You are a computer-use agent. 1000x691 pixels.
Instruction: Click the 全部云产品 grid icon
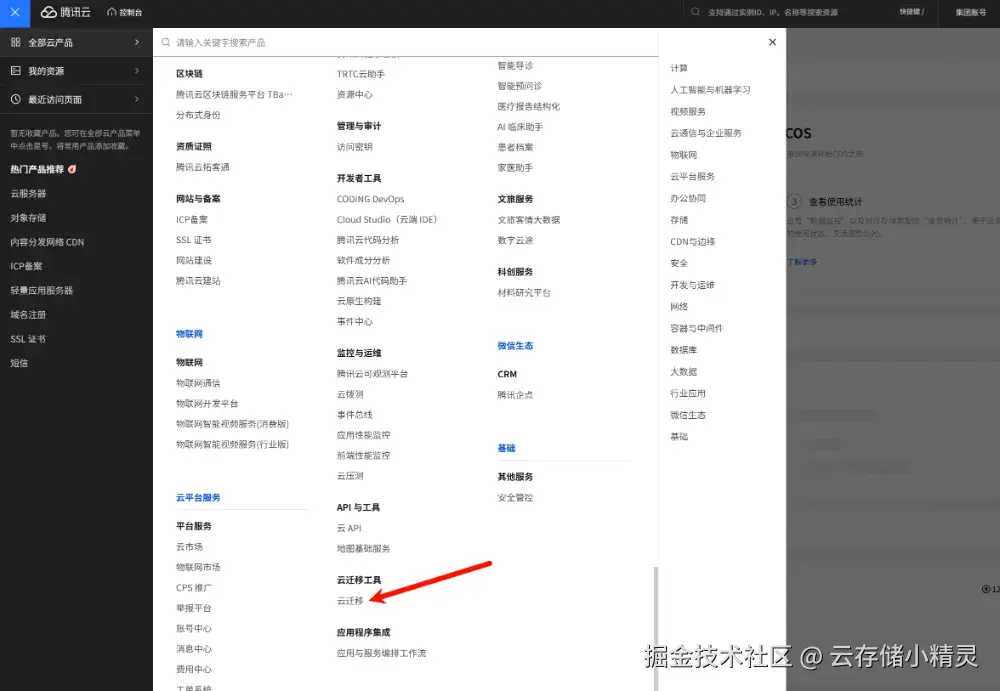click(15, 42)
